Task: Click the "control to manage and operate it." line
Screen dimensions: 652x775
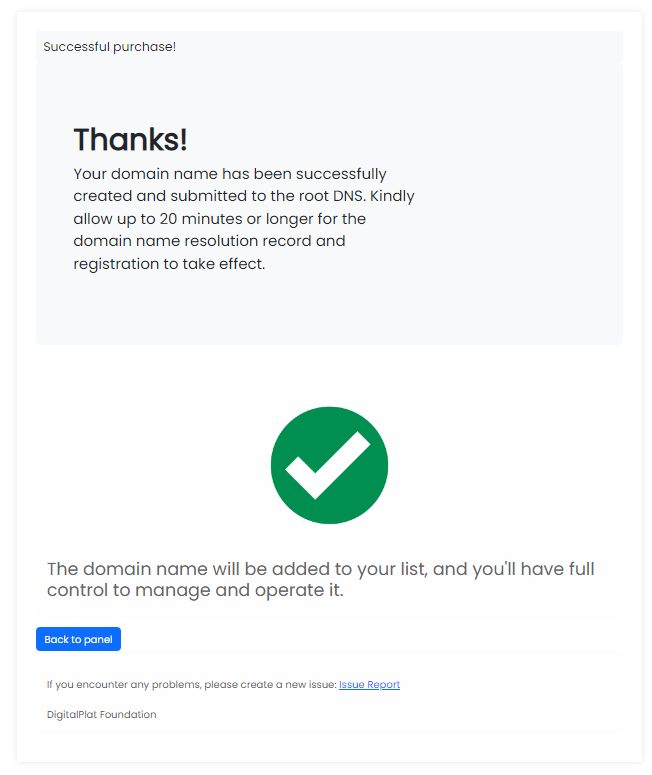Action: click(195, 590)
